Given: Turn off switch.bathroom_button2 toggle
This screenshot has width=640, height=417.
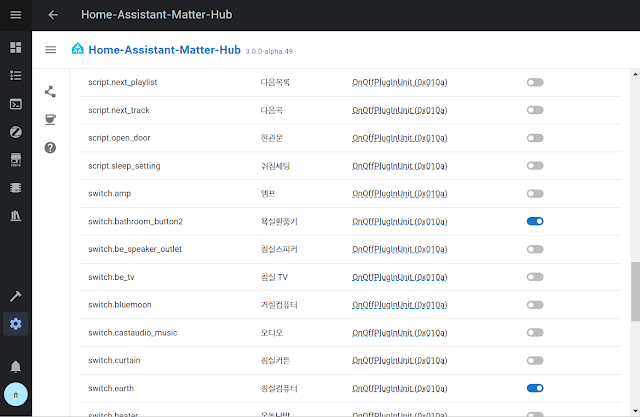Looking at the screenshot, I should click(x=535, y=221).
